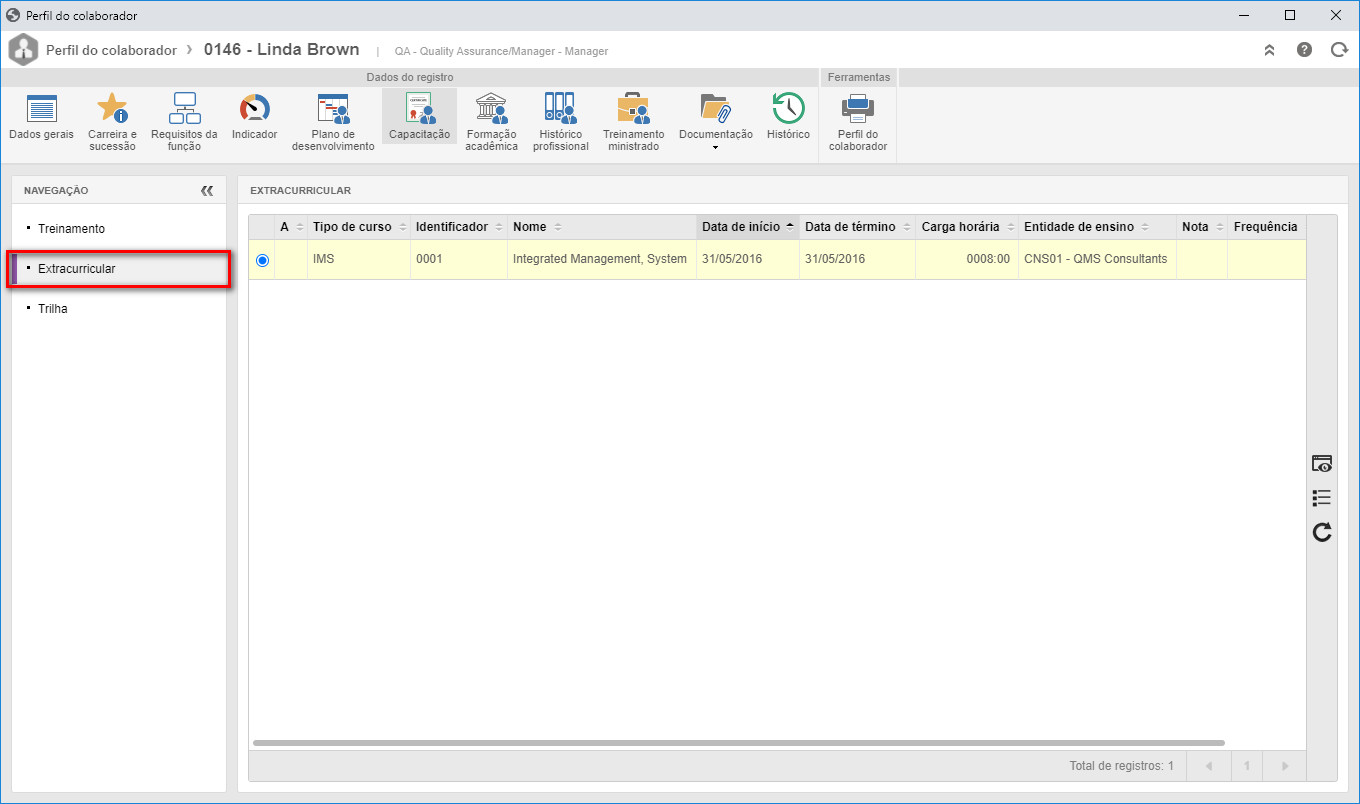Sort by Carga horária column

pyautogui.click(x=967, y=227)
